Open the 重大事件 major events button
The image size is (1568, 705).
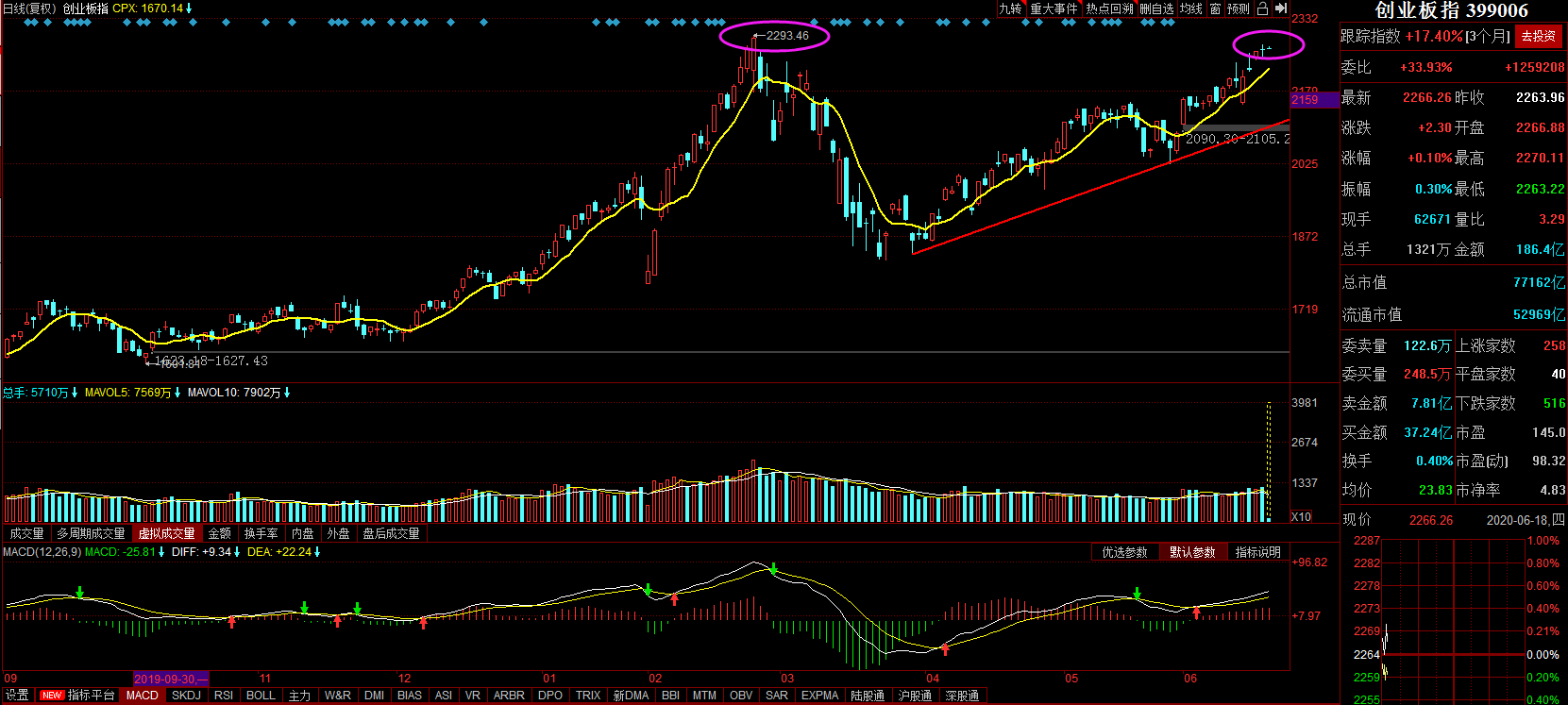[x=1054, y=8]
